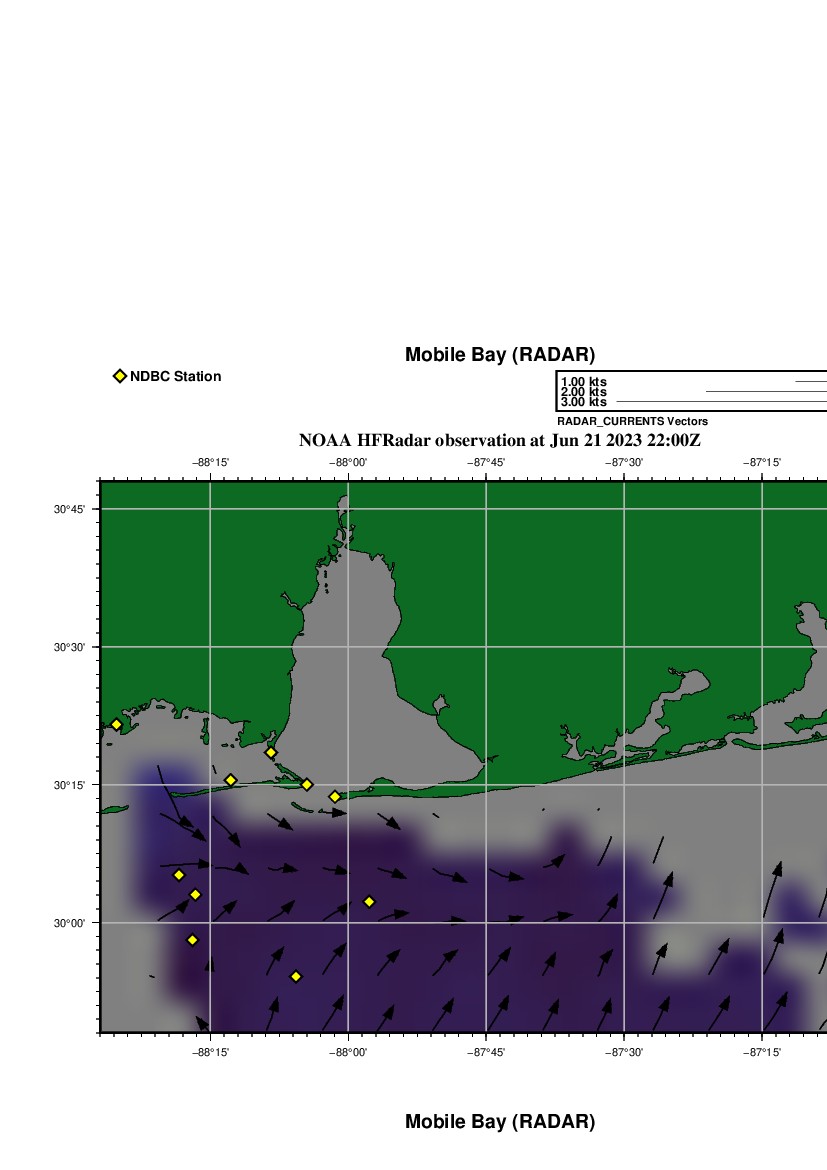Select the 2.00 kts vector scale entry
This screenshot has width=827, height=1170.
click(x=584, y=392)
